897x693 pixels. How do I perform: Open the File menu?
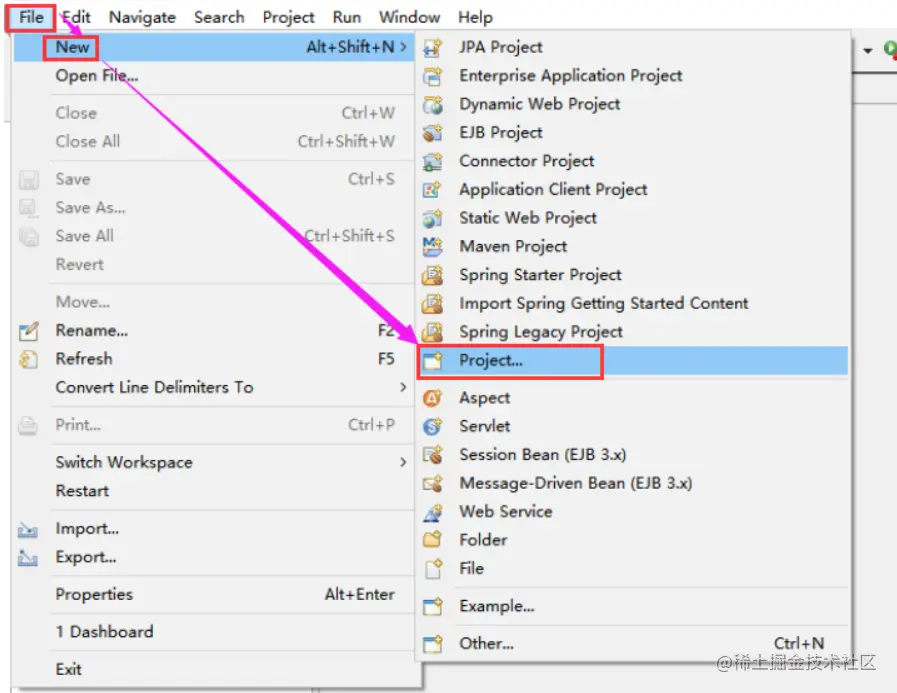[31, 17]
